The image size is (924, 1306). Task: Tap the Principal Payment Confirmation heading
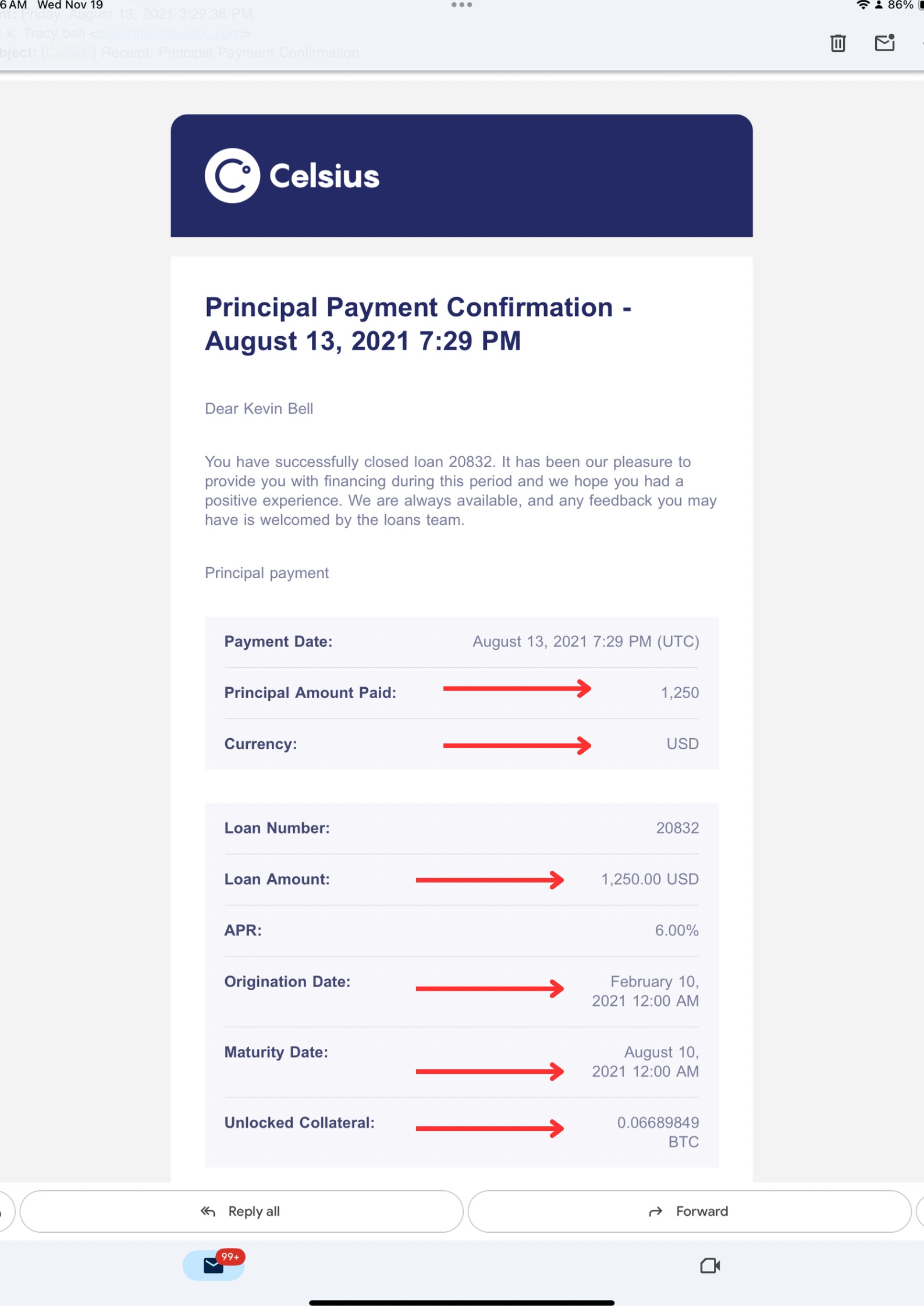coord(418,323)
